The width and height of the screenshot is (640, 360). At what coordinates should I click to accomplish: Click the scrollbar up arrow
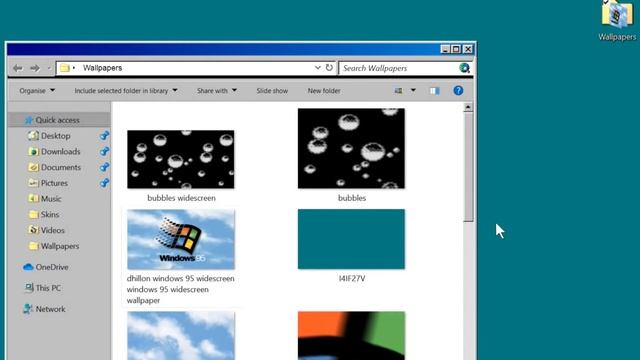(468, 107)
